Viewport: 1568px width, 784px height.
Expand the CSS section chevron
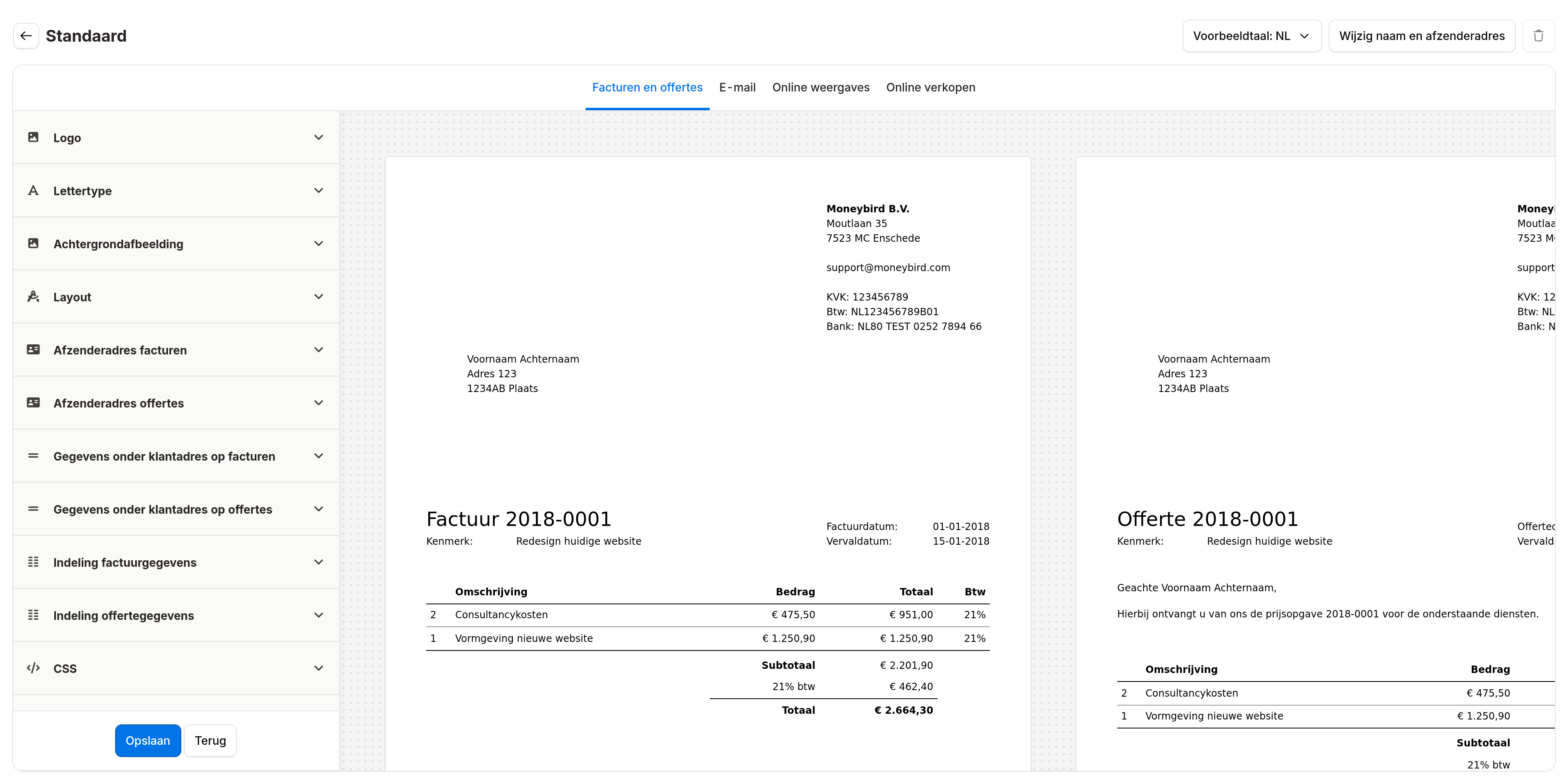point(318,668)
